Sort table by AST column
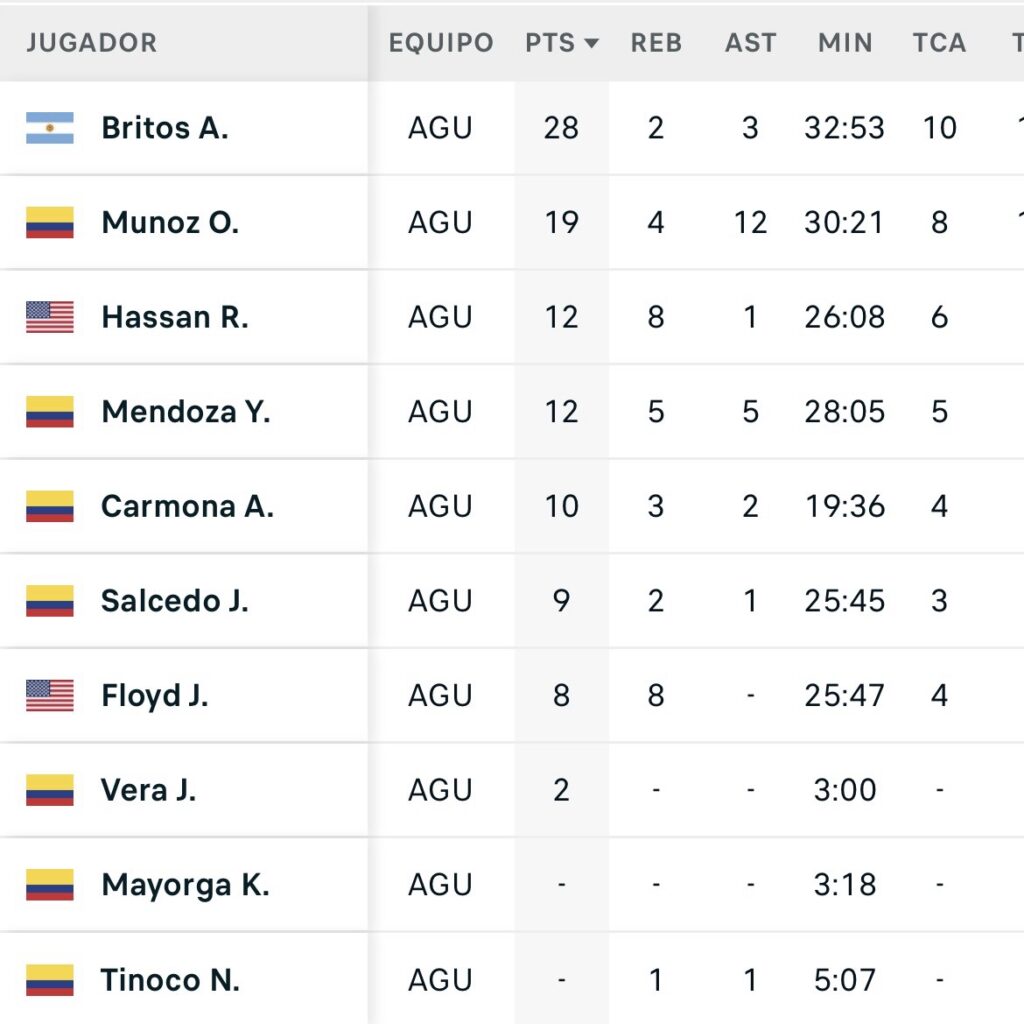The width and height of the screenshot is (1024, 1024). tap(750, 43)
